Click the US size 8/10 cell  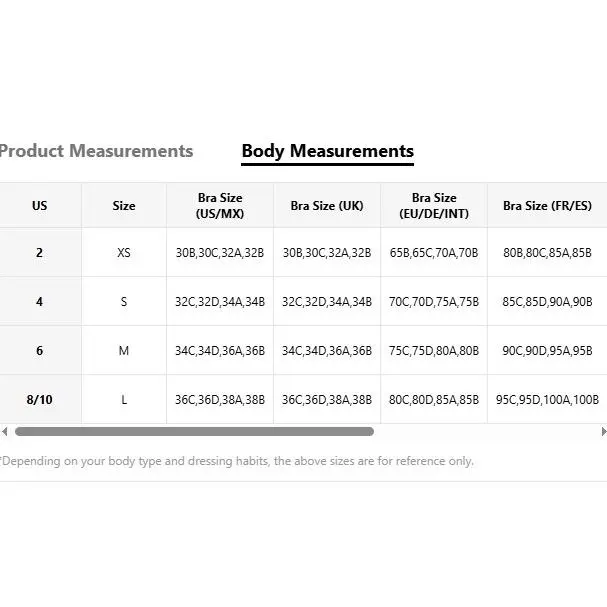[40, 400]
